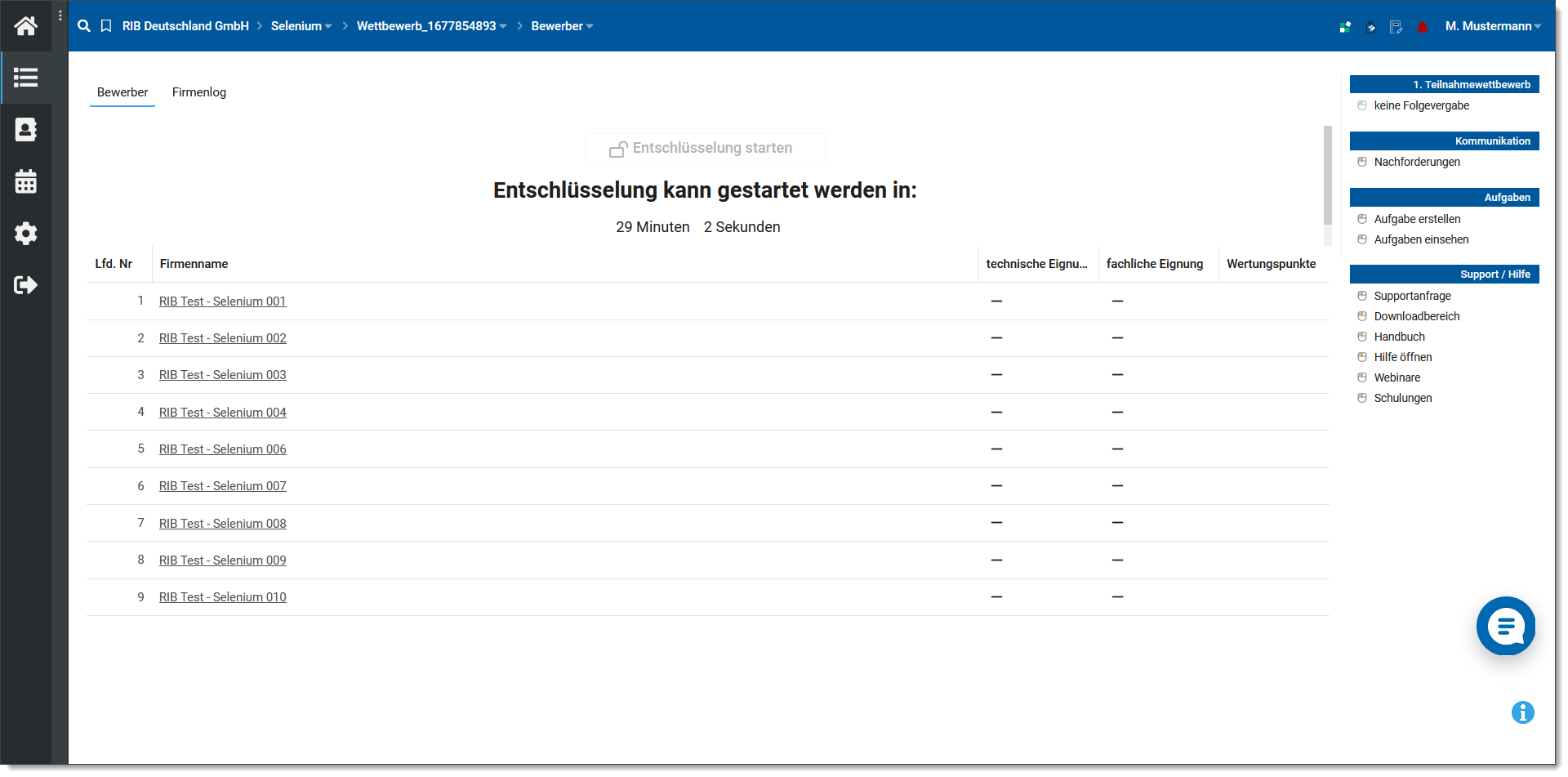Open Webinare link
Viewport: 1568px width, 777px height.
point(1396,377)
